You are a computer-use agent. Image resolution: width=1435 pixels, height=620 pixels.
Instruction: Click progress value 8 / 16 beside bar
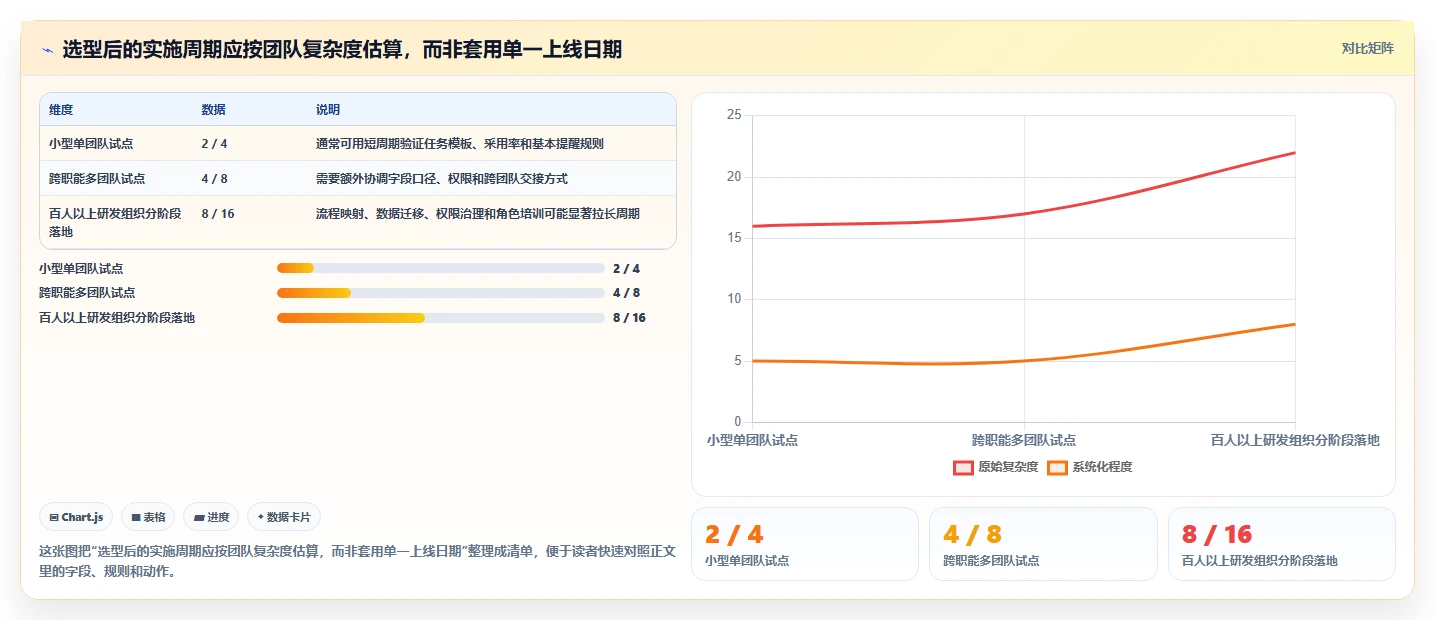point(629,318)
